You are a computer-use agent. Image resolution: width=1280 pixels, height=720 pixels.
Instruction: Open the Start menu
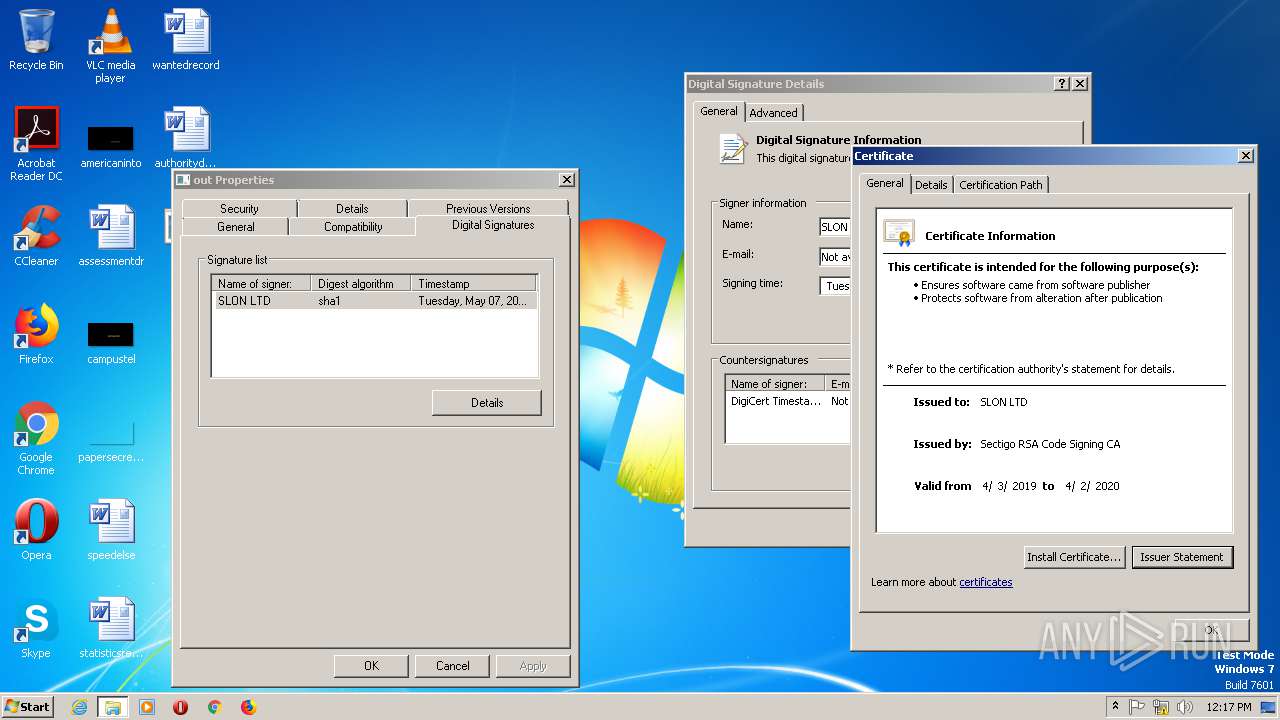click(28, 706)
